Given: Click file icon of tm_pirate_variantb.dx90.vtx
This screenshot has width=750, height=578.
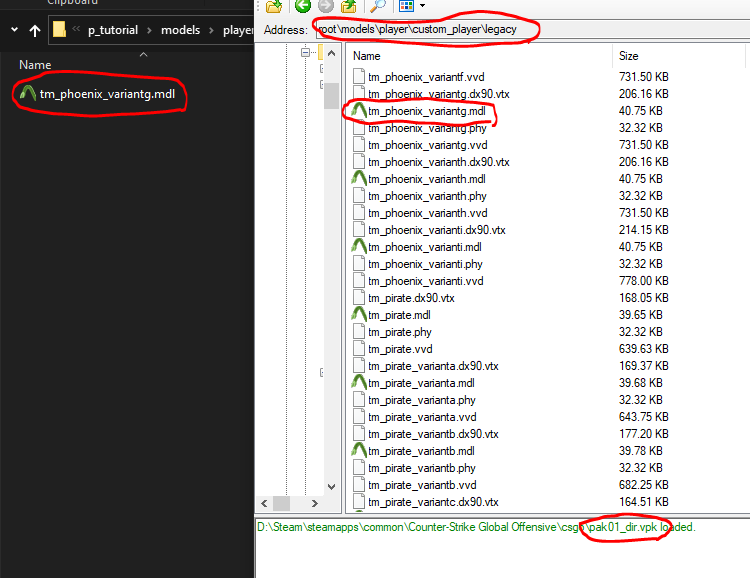Looking at the screenshot, I should pyautogui.click(x=359, y=434).
